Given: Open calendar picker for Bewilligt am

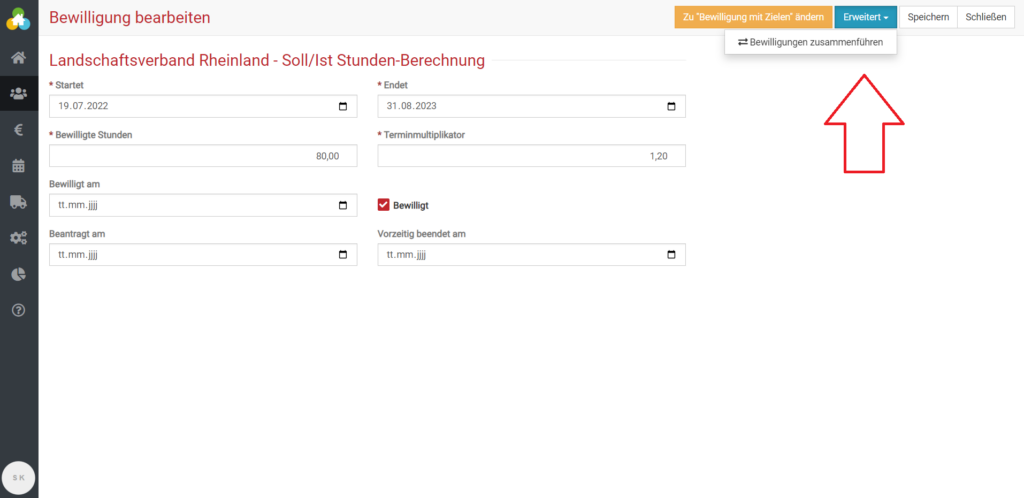Looking at the screenshot, I should tap(343, 205).
